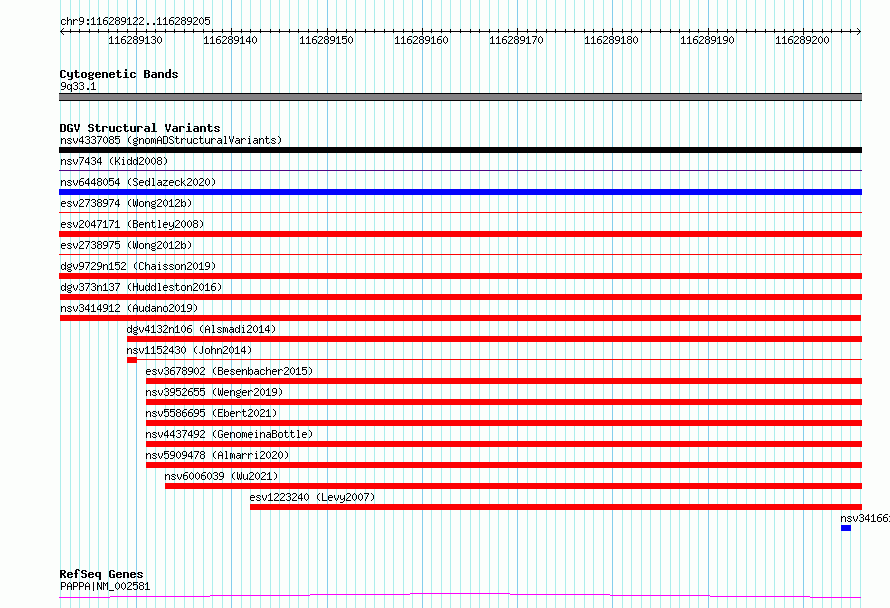Viewport: 890px width, 608px height.
Task: Select the blue nsv6448054 variant bar
Action: pos(460,192)
